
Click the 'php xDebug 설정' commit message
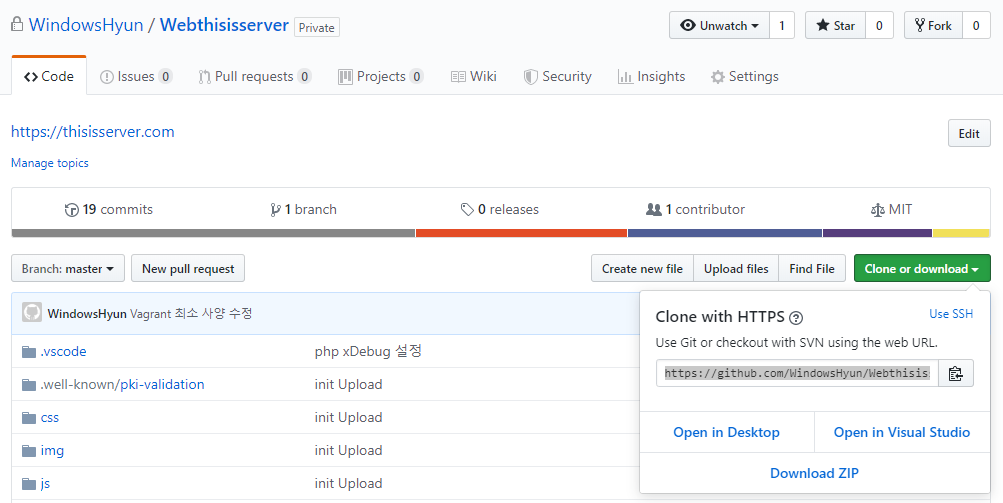point(368,351)
